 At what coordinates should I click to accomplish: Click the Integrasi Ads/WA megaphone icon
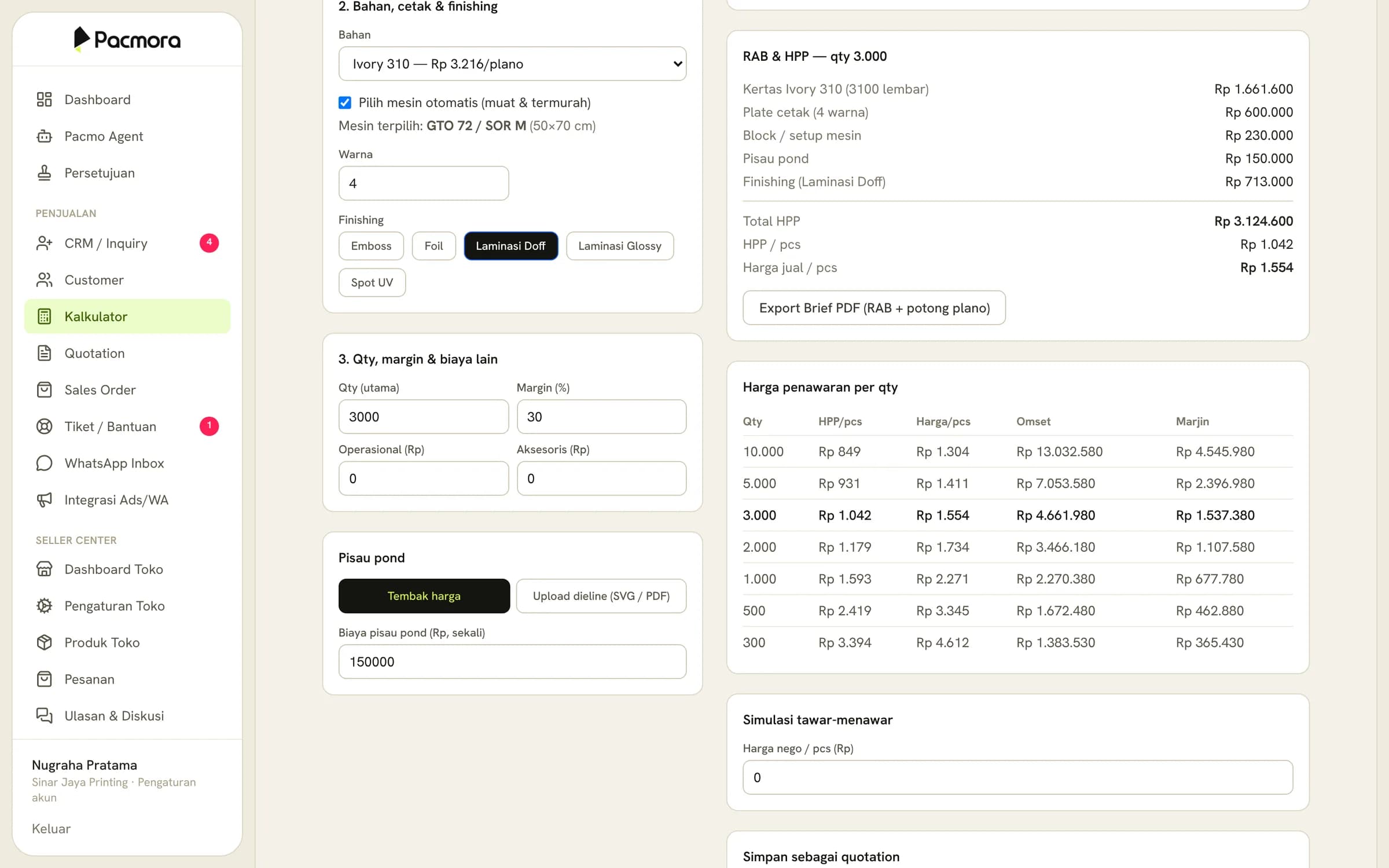pyautogui.click(x=44, y=499)
